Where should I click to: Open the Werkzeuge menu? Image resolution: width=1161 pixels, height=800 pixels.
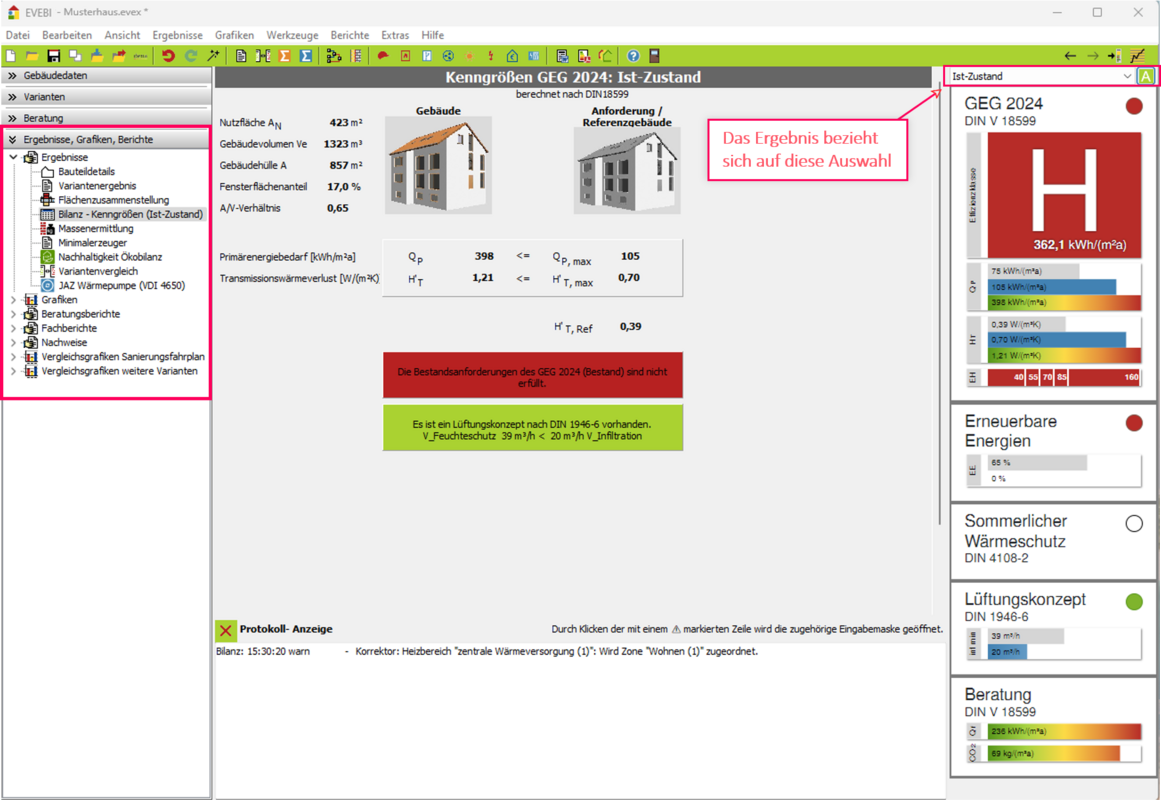292,35
